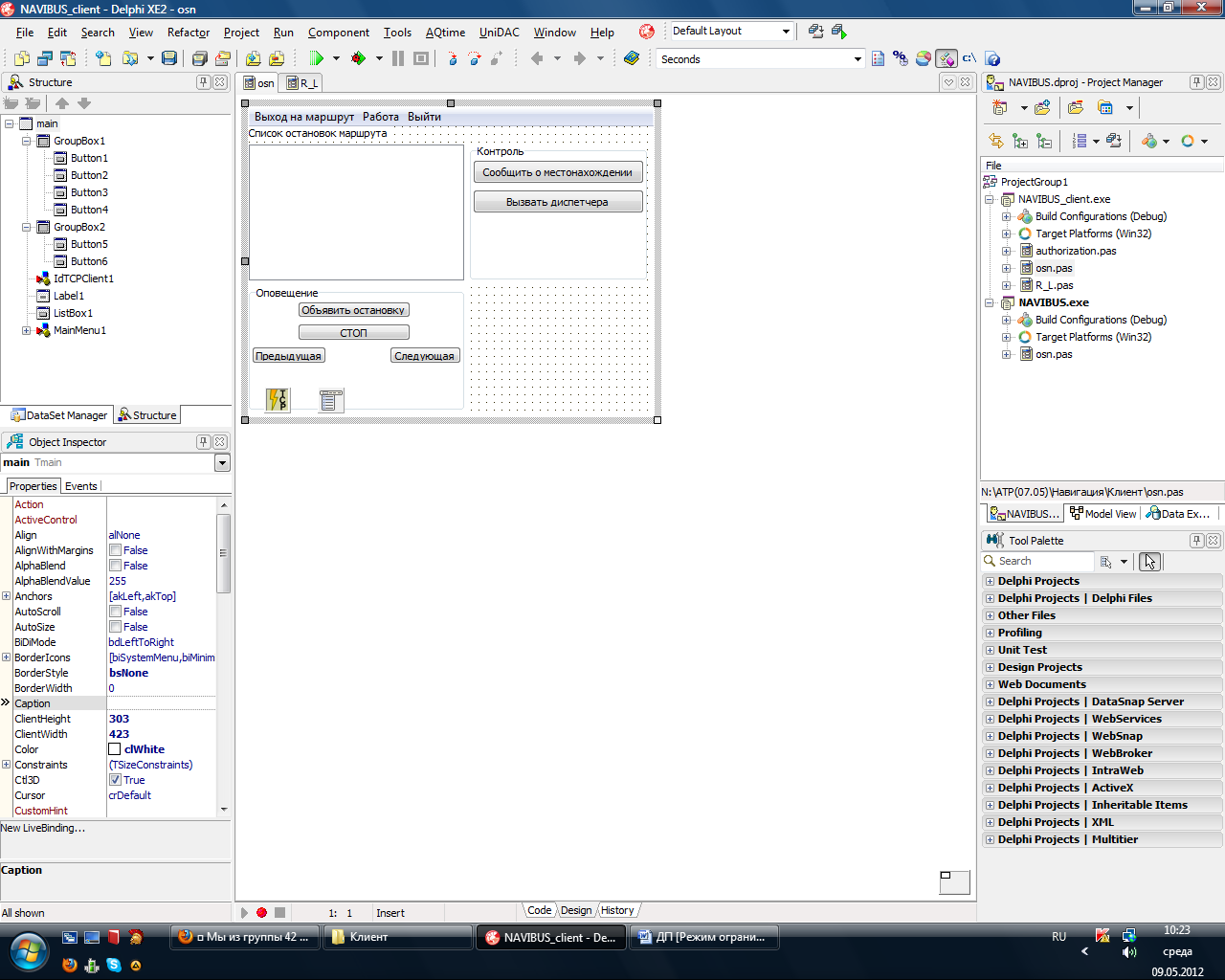
Task: Click the Pause execution icon
Action: coord(398,58)
